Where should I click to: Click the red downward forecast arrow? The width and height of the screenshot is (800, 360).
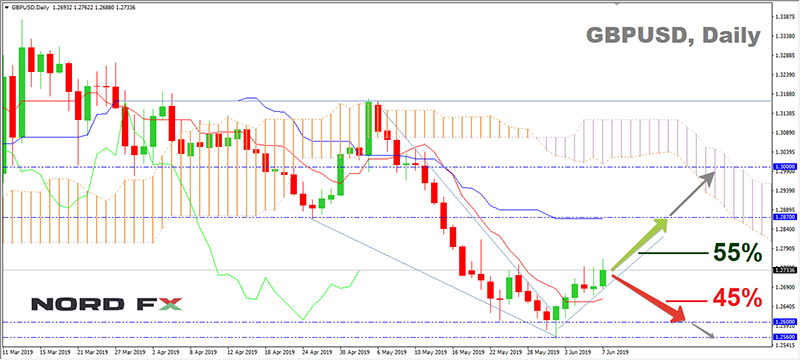tap(648, 298)
